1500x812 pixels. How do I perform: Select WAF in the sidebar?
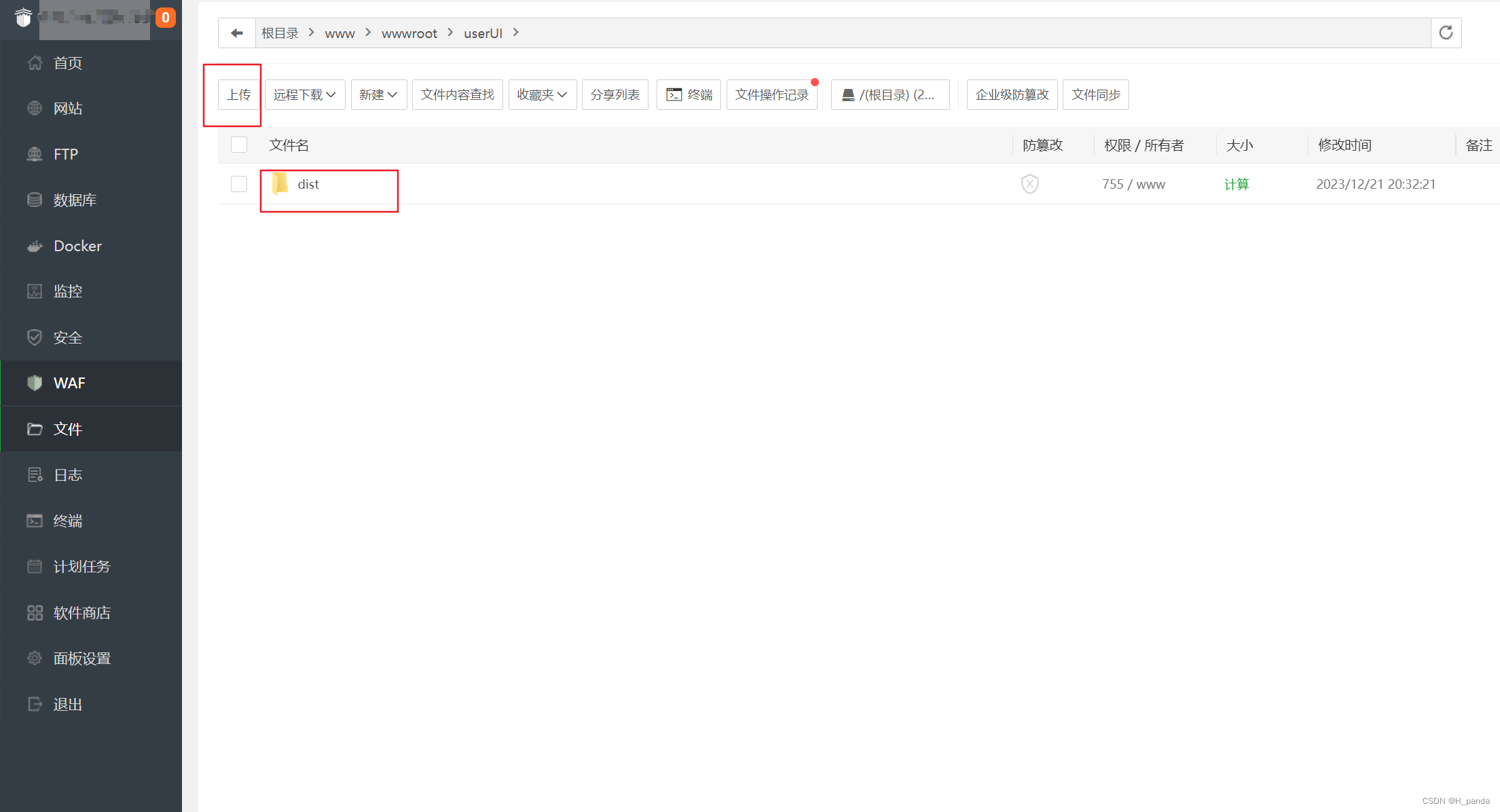point(69,383)
